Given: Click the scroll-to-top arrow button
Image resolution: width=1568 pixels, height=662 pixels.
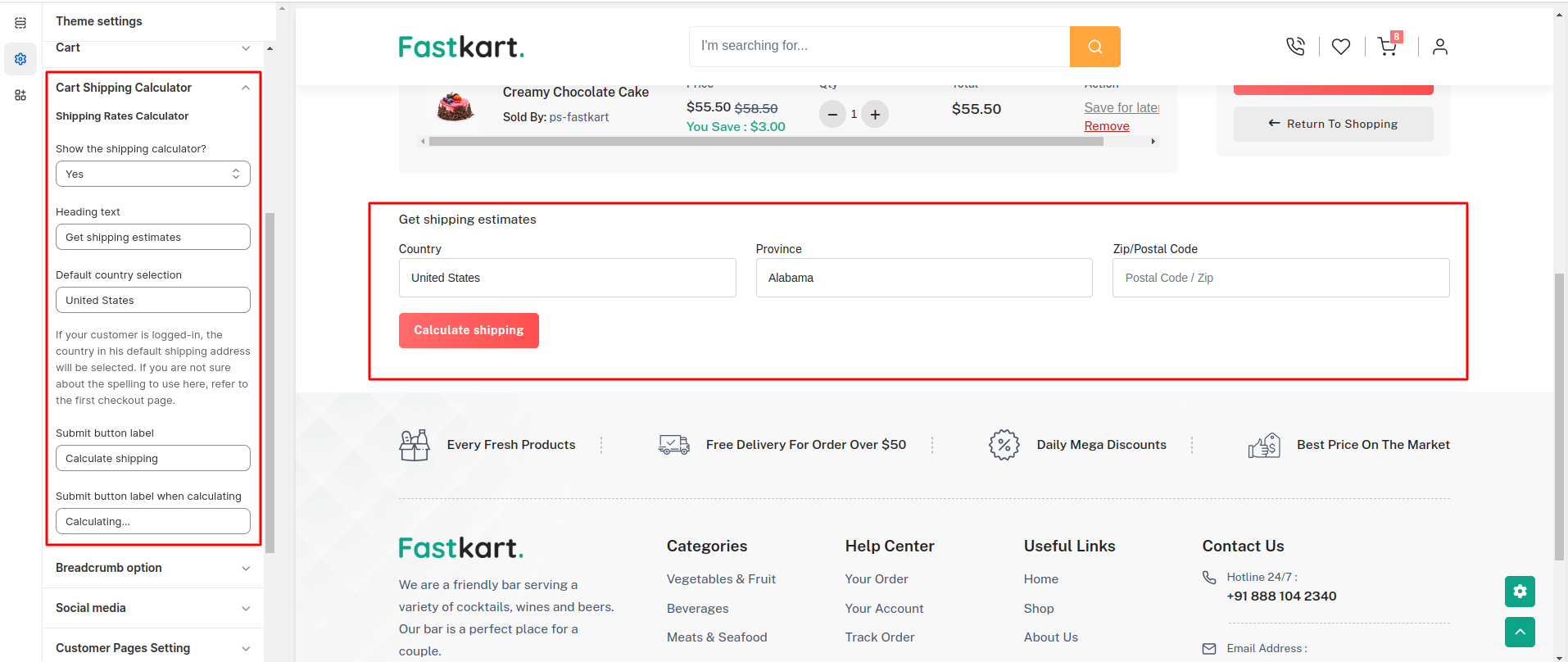Looking at the screenshot, I should pos(1520,632).
